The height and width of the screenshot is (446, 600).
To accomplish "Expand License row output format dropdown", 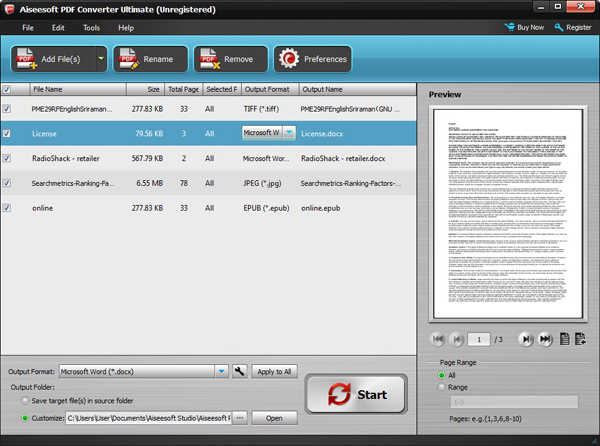I will [x=290, y=133].
